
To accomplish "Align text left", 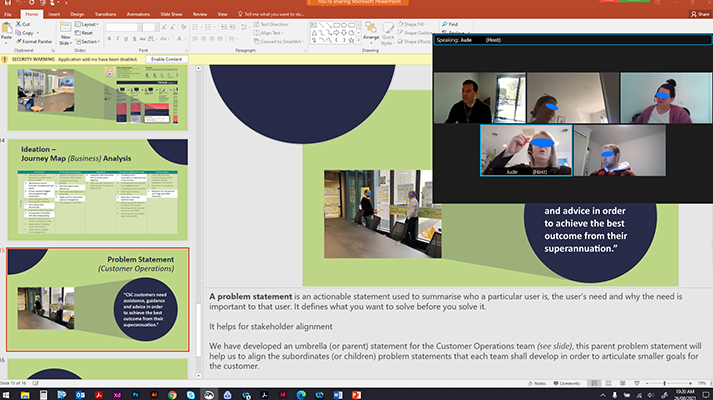I will point(195,39).
